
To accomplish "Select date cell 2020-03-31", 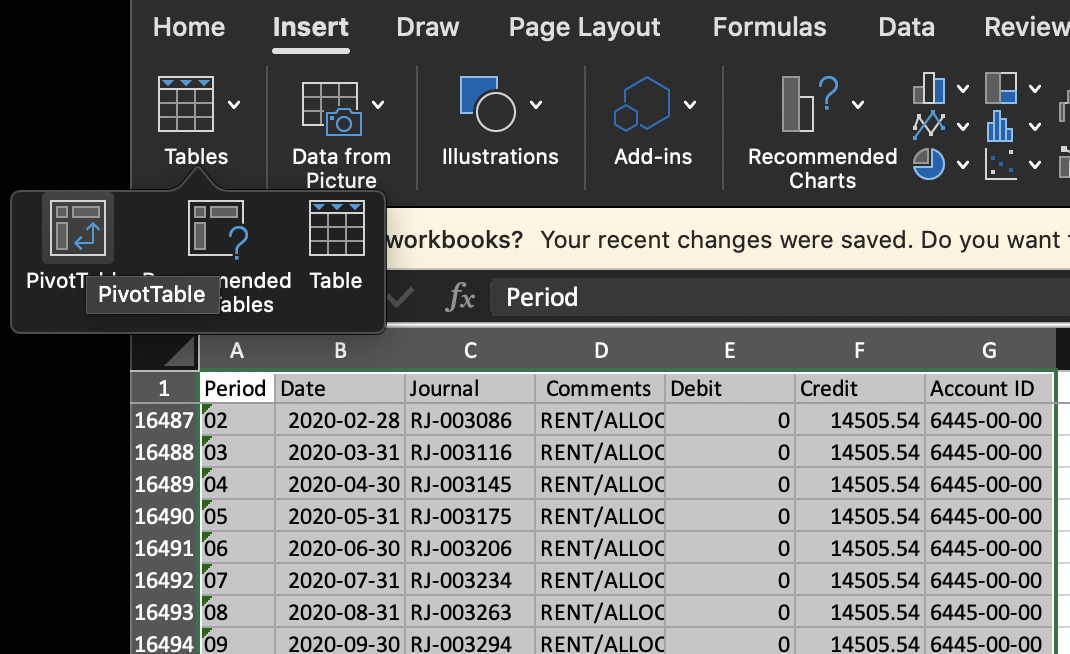I will click(340, 453).
